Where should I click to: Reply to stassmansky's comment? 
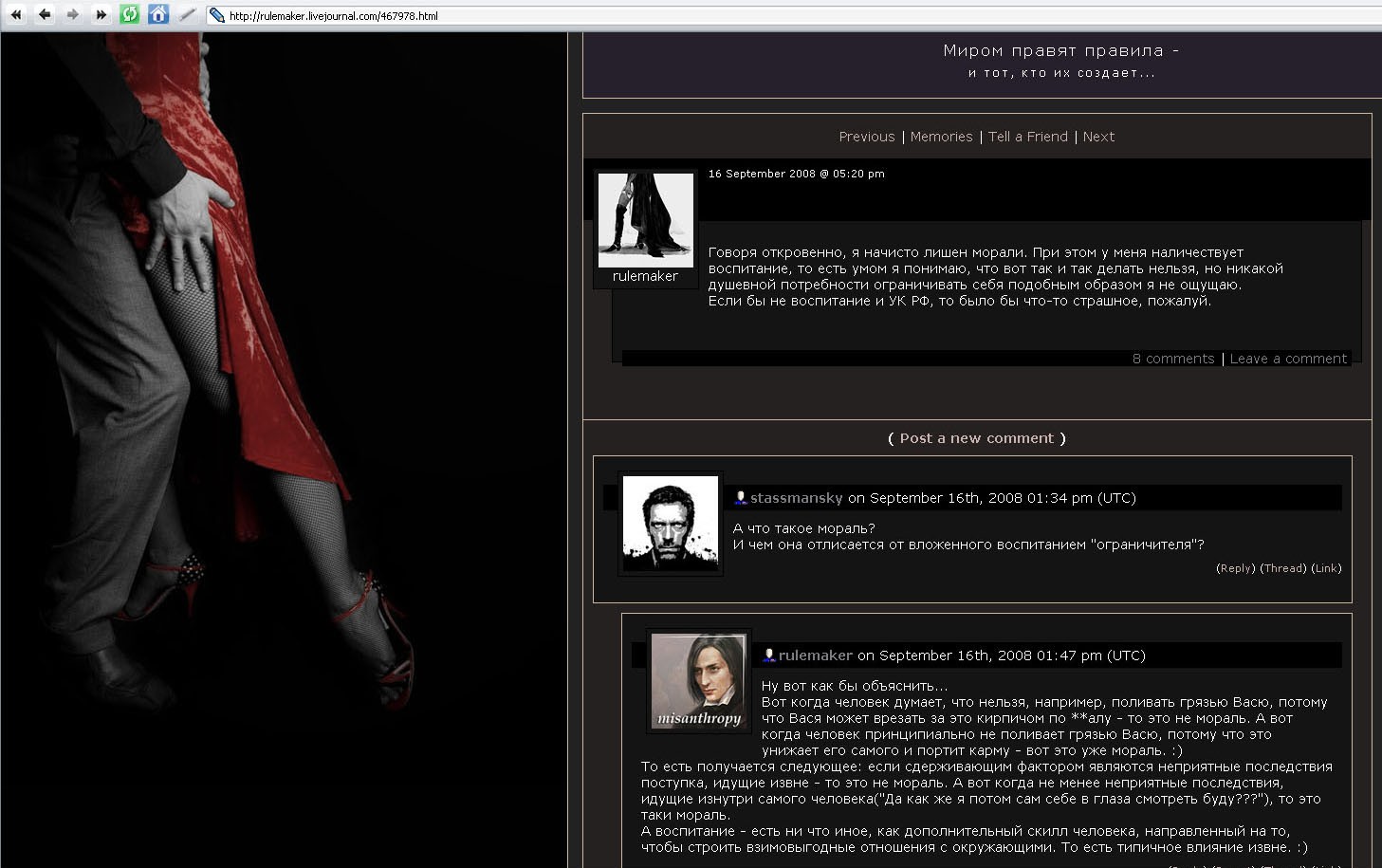[1235, 568]
